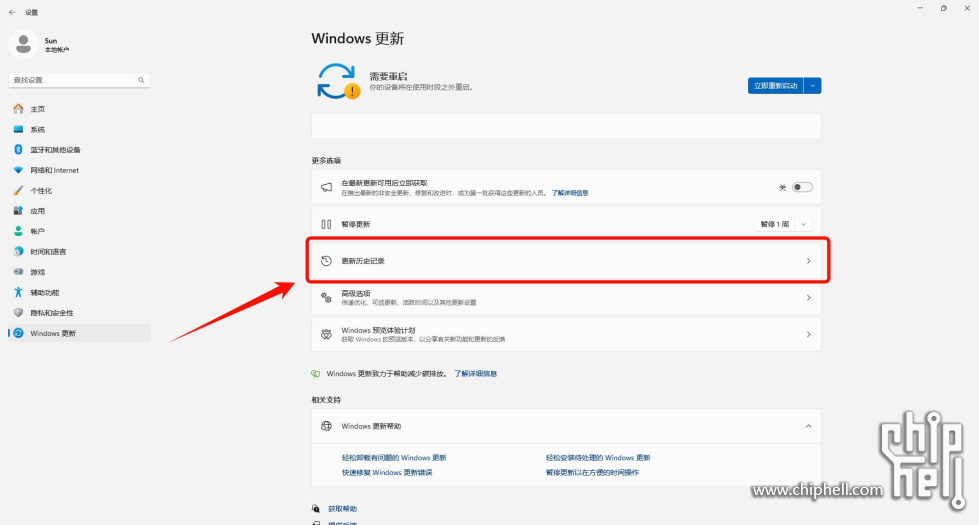Select 游戏 in the sidebar

pos(37,272)
